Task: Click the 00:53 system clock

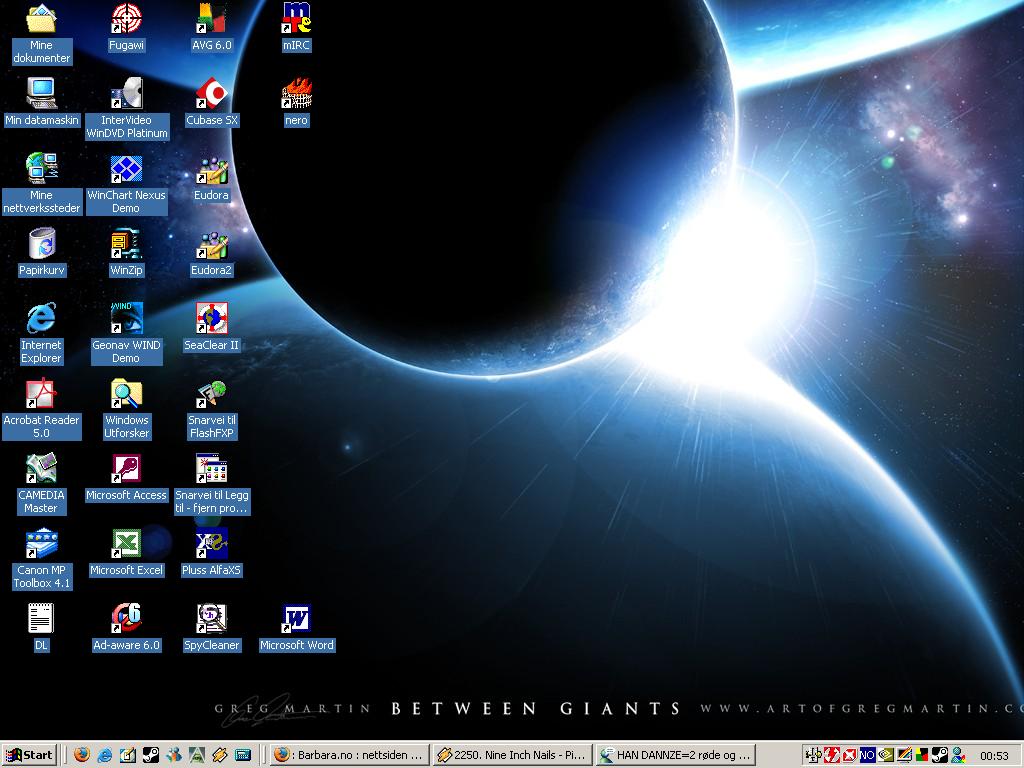Action: click(x=994, y=756)
